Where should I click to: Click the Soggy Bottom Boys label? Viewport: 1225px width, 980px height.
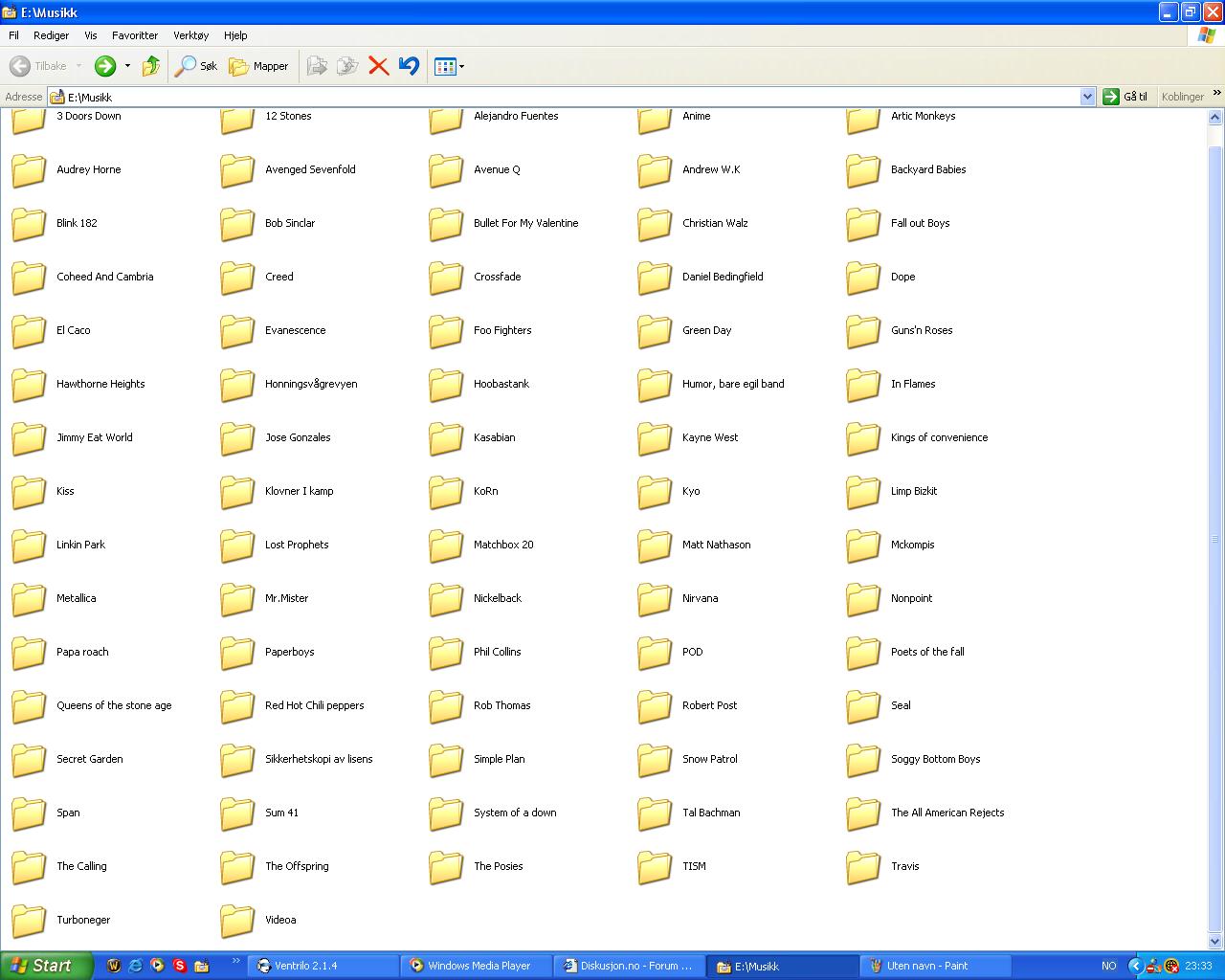tap(935, 759)
